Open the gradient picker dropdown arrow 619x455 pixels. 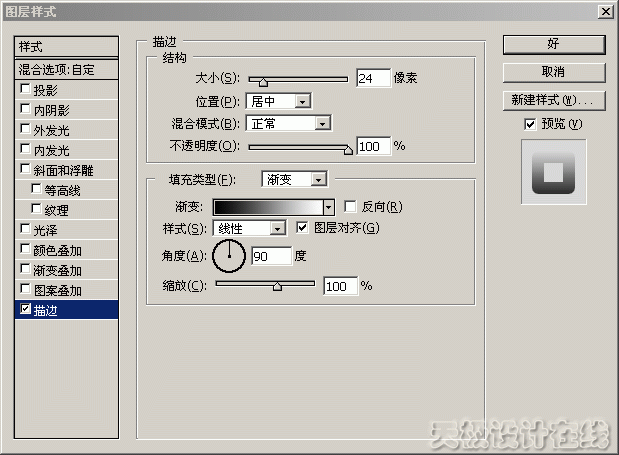[x=328, y=207]
